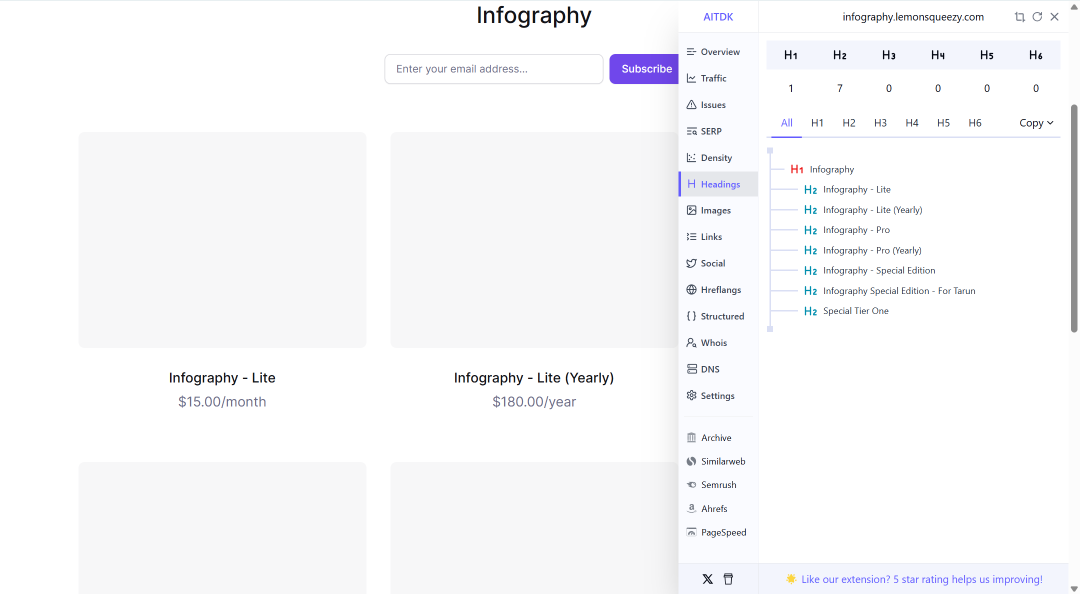Click the H1 'Infography' heading row
1080x594 pixels.
click(x=822, y=170)
